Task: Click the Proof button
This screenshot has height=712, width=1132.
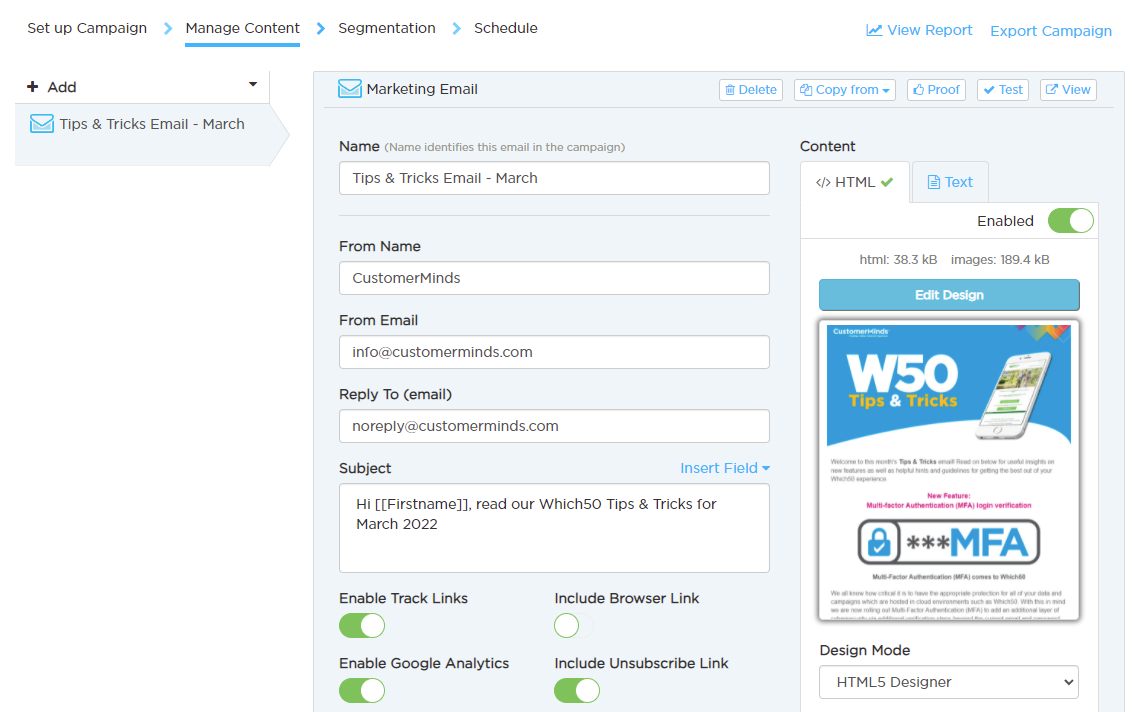Action: point(936,90)
